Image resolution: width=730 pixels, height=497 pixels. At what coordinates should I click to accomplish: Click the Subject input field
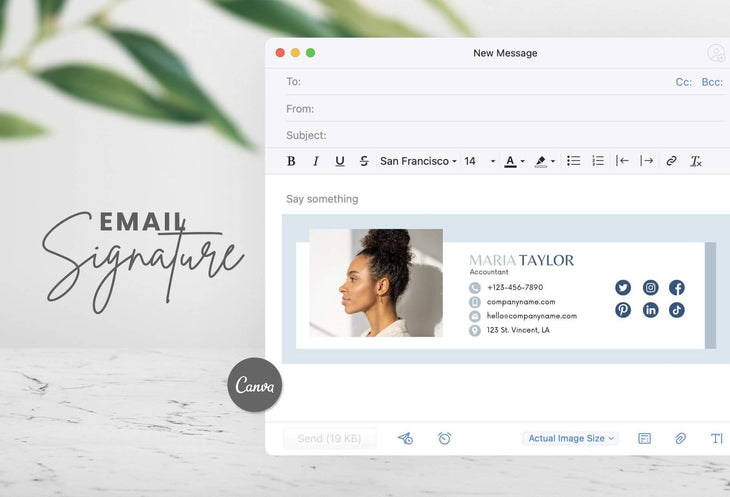(500, 135)
